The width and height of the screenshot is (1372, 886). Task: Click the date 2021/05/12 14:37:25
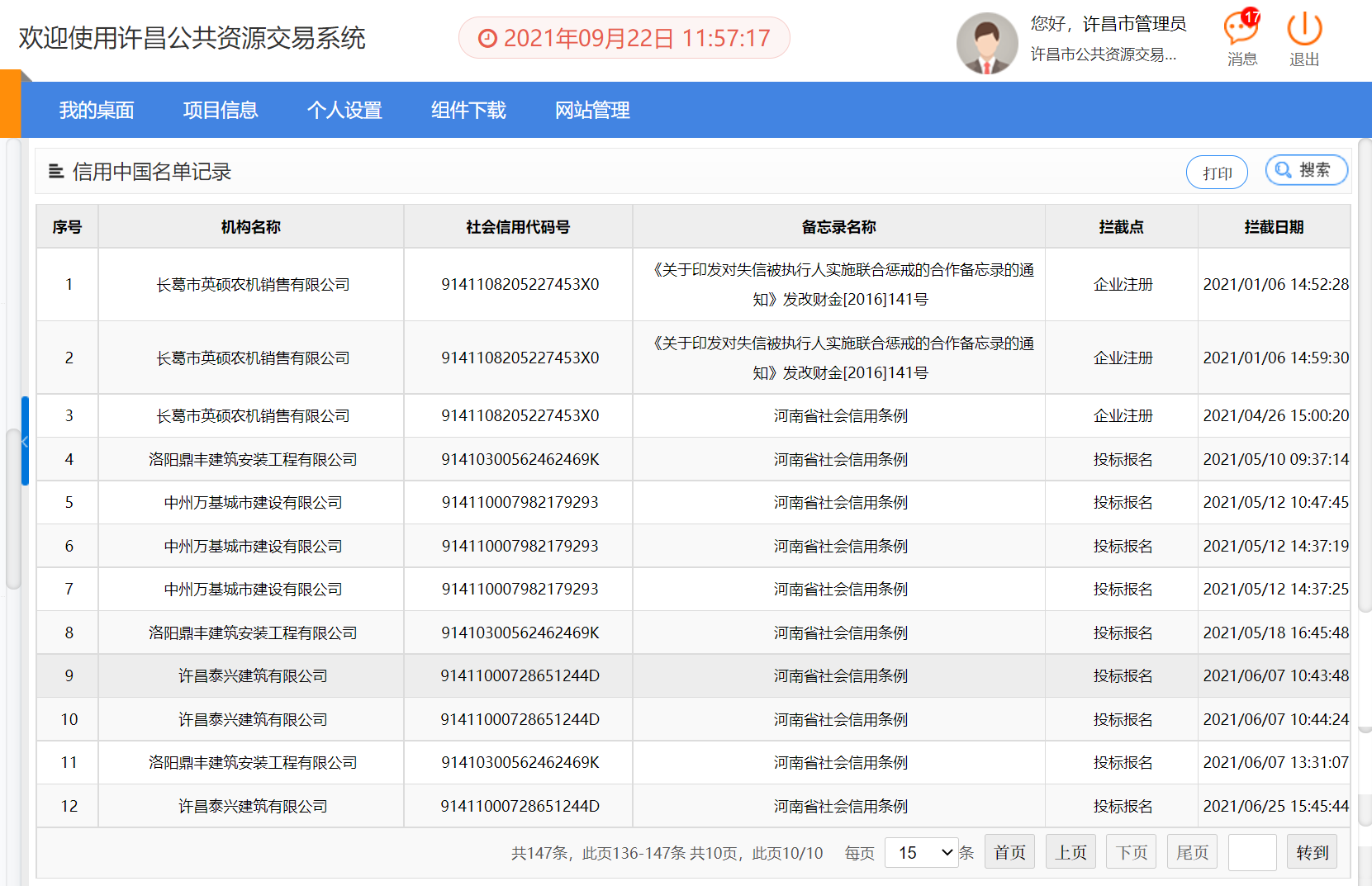point(1276,589)
